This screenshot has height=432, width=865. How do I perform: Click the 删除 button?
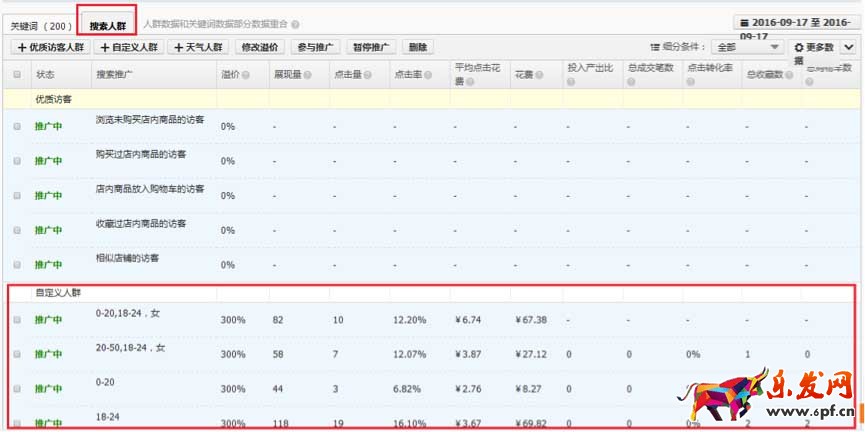[418, 47]
